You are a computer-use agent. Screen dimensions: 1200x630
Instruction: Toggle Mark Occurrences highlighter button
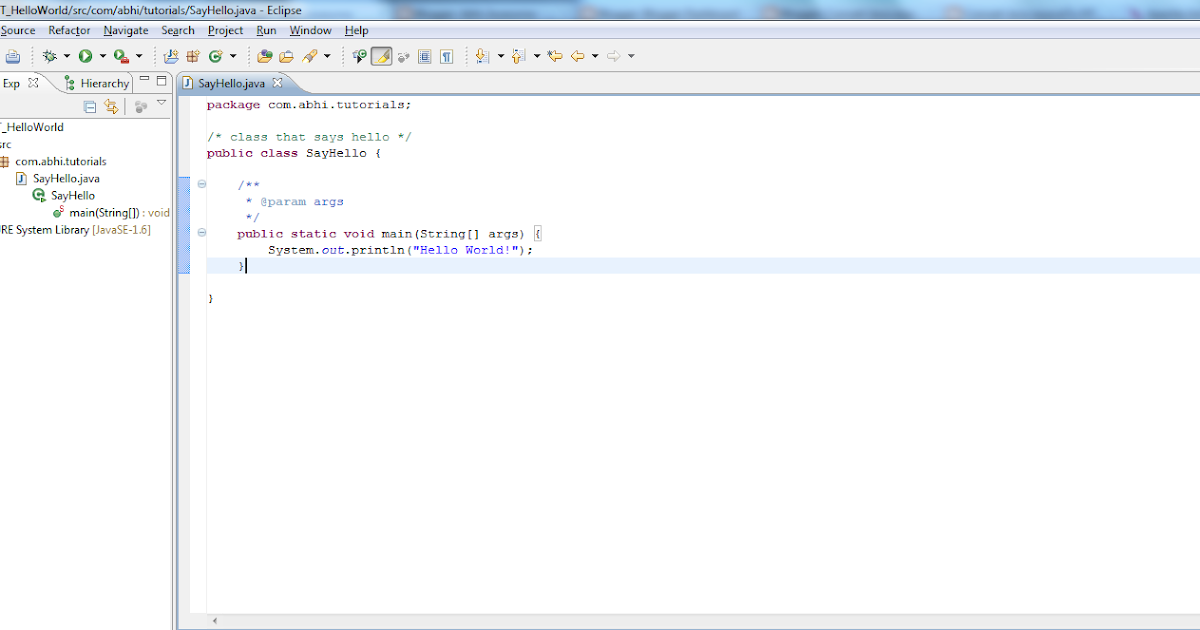pos(381,57)
